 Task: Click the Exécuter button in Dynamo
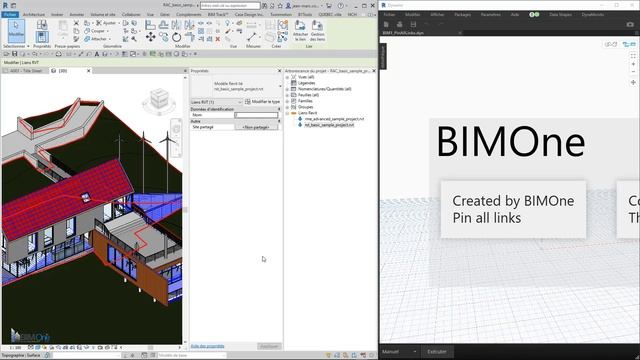[437, 351]
